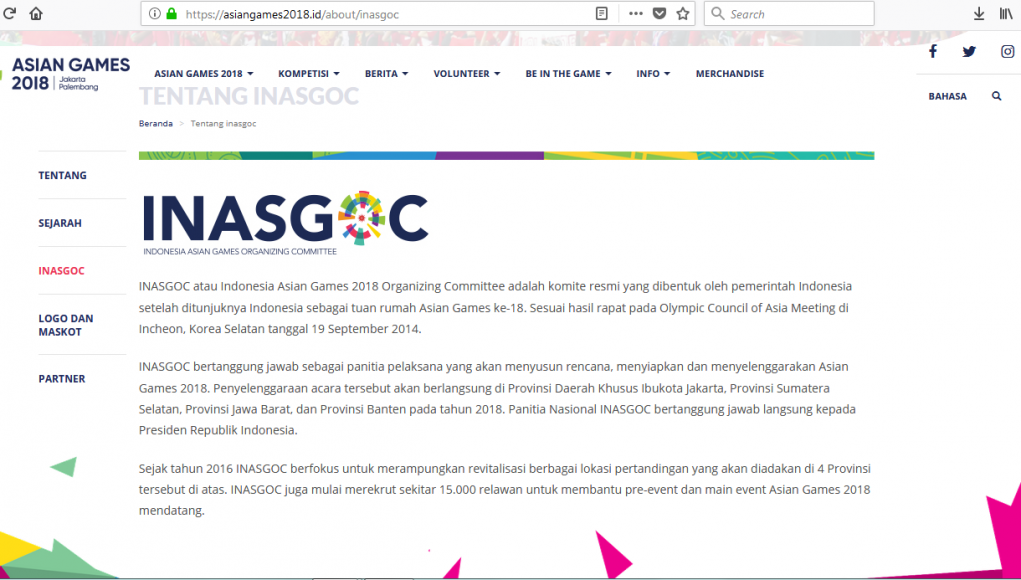Viewport: 1021px width, 580px height.
Task: Click the browser reload button
Action: pos(10,14)
